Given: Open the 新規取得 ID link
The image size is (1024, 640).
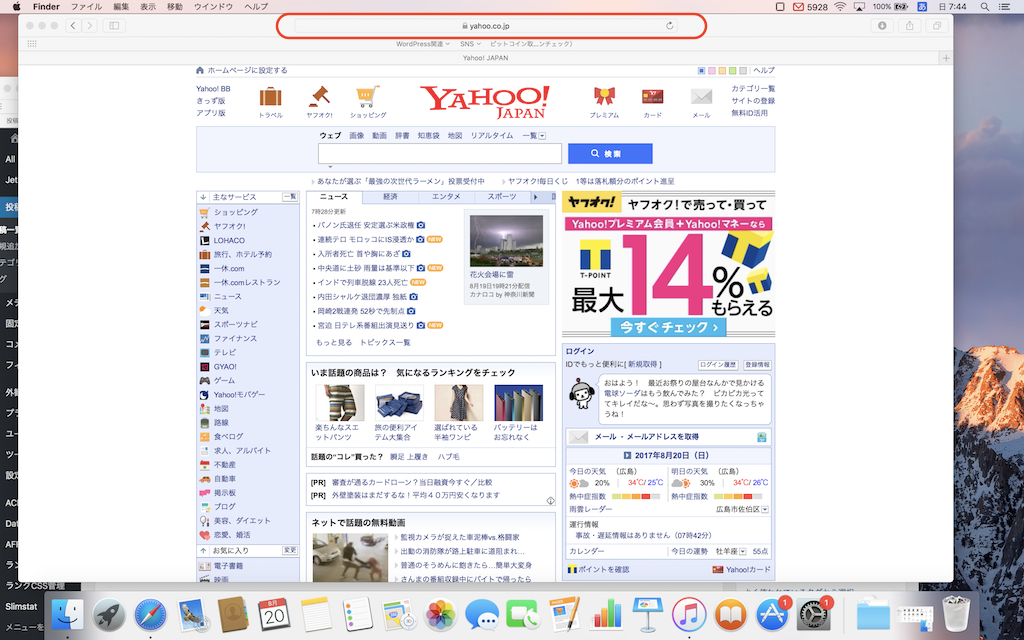Looking at the screenshot, I should (642, 364).
